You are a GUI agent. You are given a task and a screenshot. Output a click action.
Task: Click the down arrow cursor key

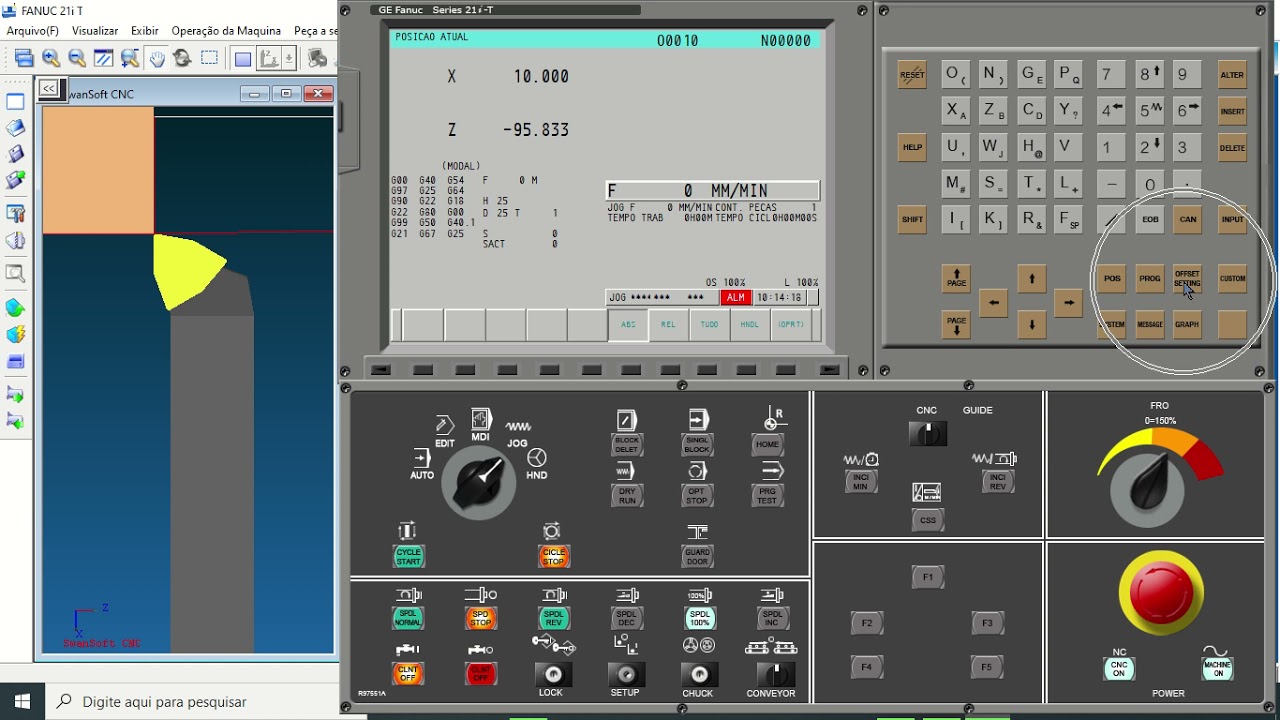pyautogui.click(x=1031, y=324)
